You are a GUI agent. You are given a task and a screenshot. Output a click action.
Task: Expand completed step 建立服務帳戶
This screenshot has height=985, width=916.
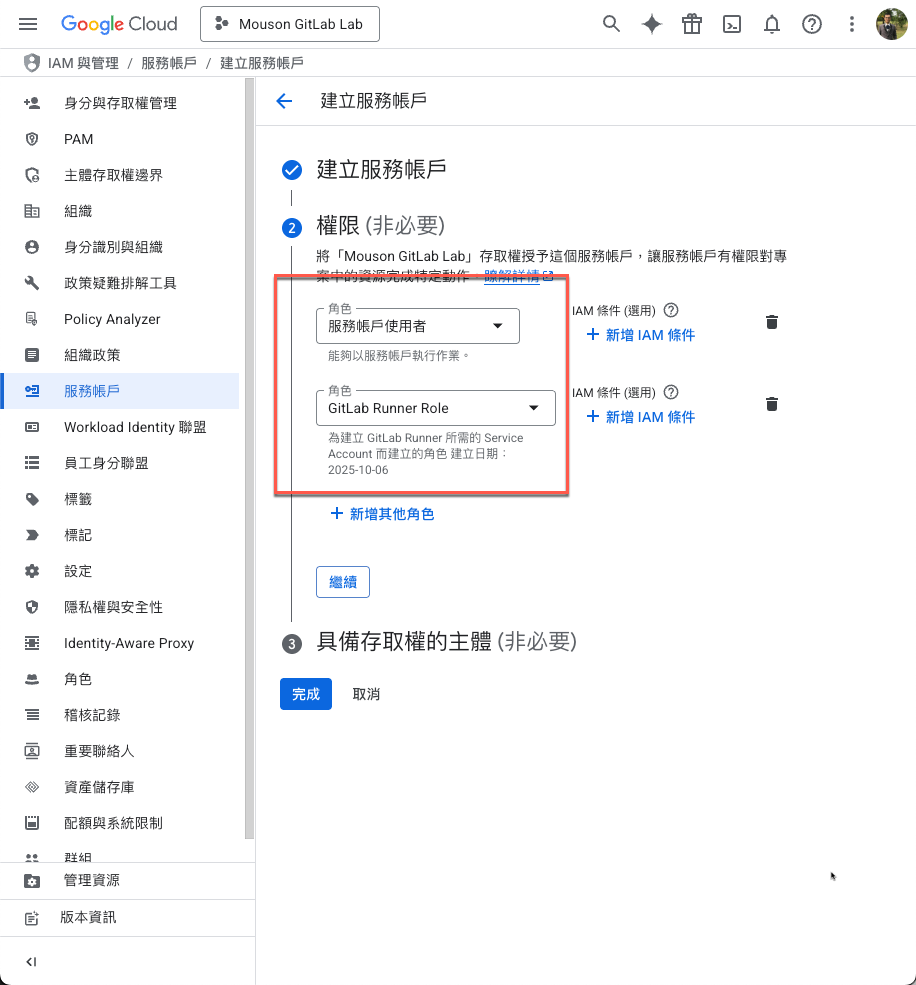pyautogui.click(x=381, y=170)
